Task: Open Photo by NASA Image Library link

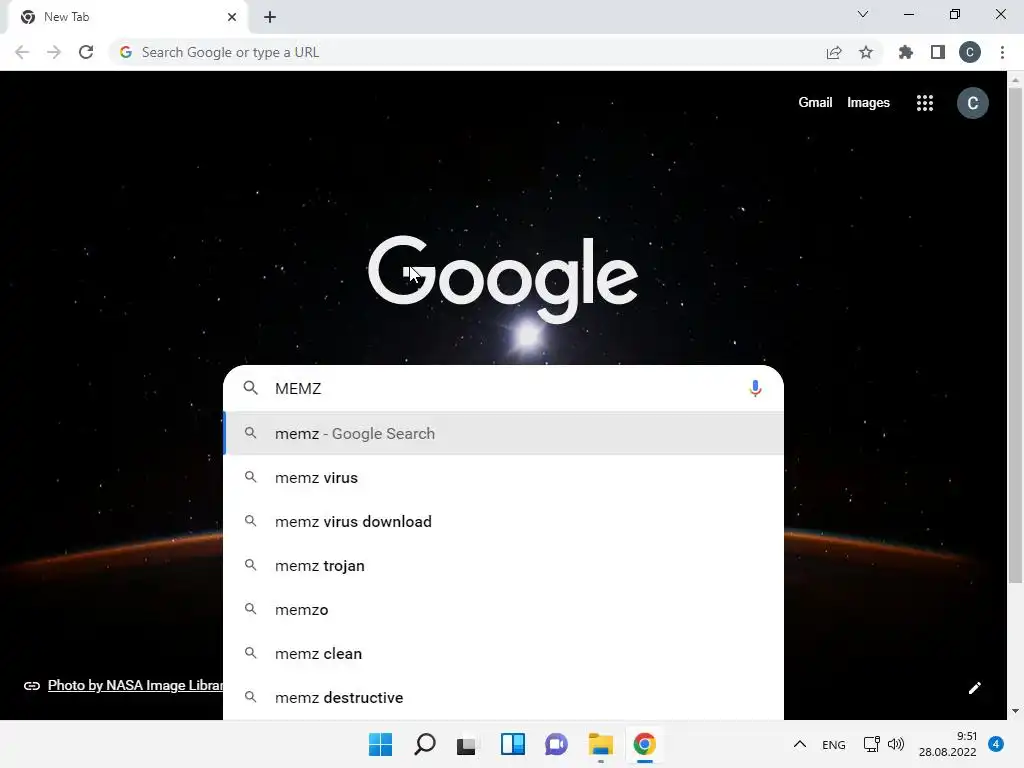Action: pos(135,685)
